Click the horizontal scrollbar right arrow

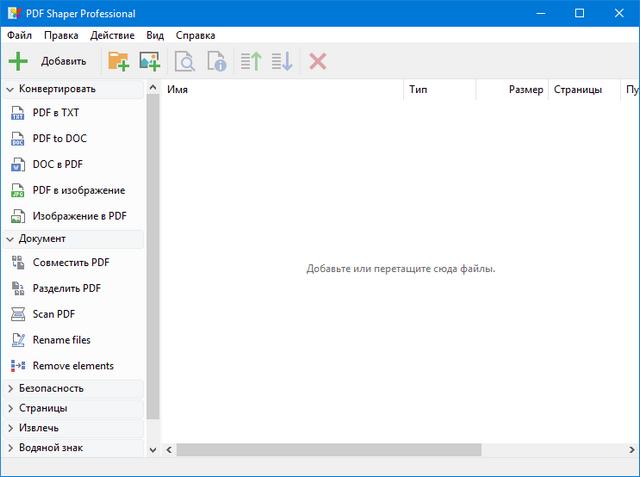tap(630, 450)
